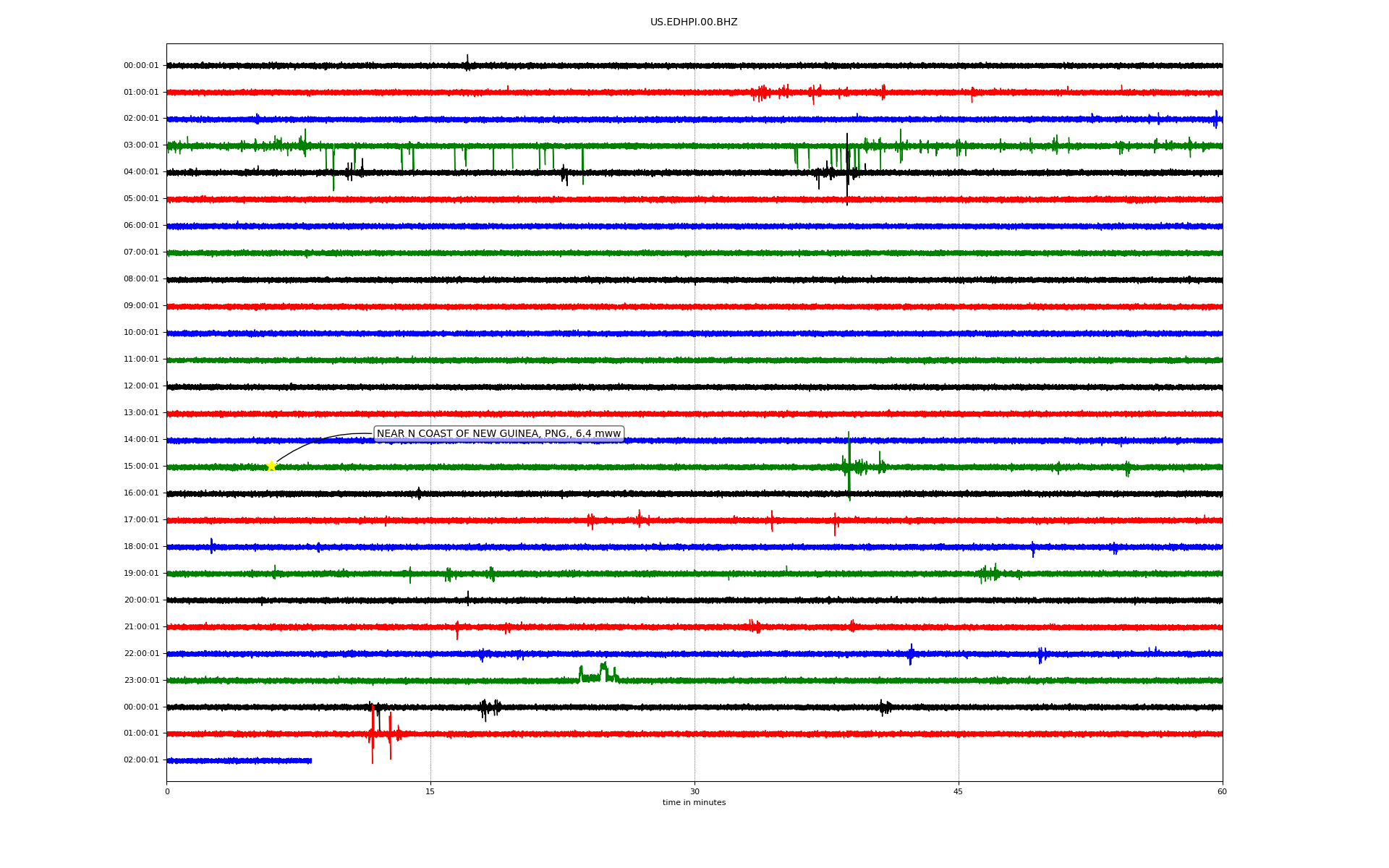Viewport: 1389px width, 868px height.
Task: Select the 22:00:01 trace label
Action: coord(141,654)
